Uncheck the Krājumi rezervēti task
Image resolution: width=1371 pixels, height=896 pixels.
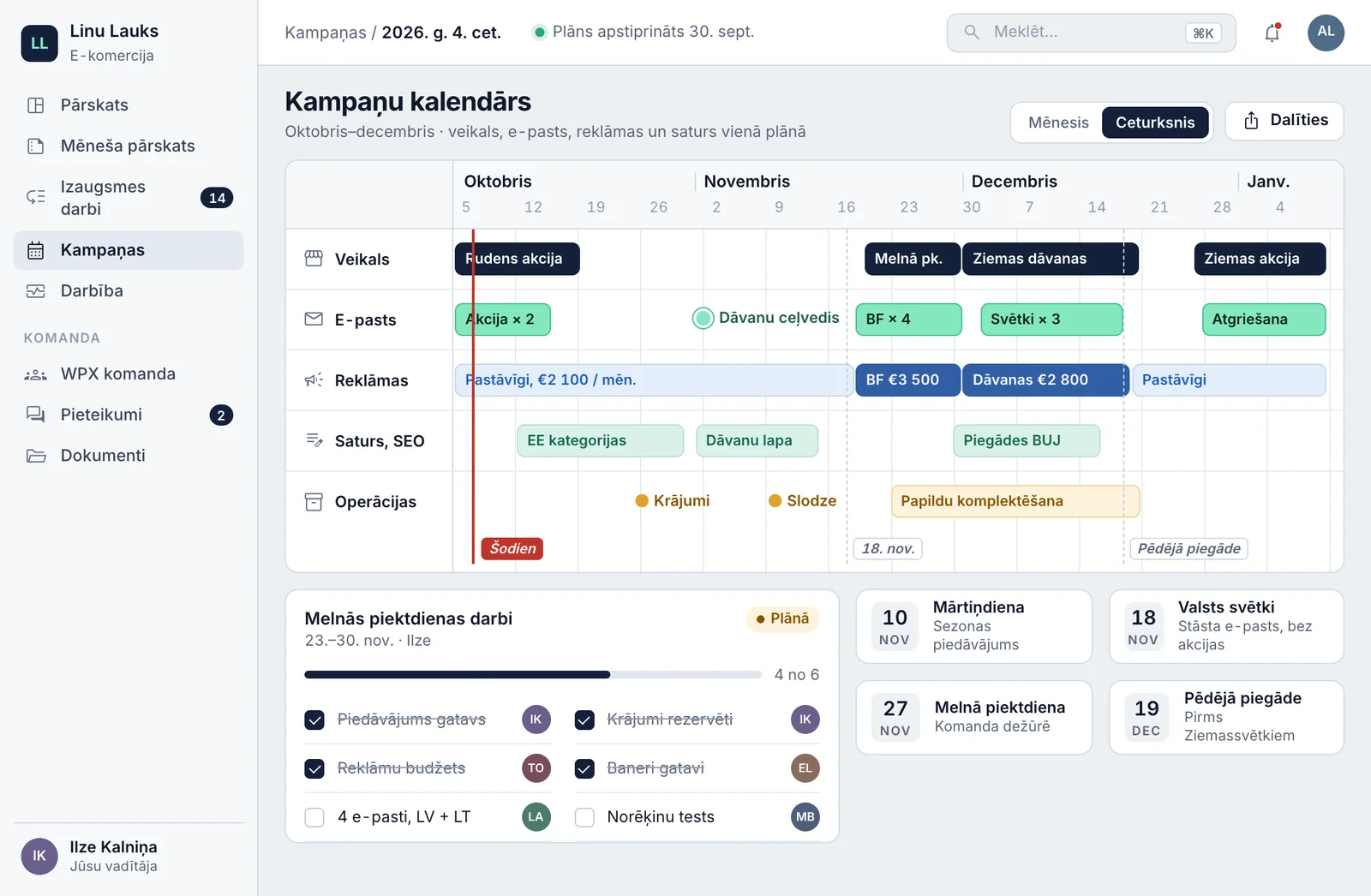click(x=584, y=720)
